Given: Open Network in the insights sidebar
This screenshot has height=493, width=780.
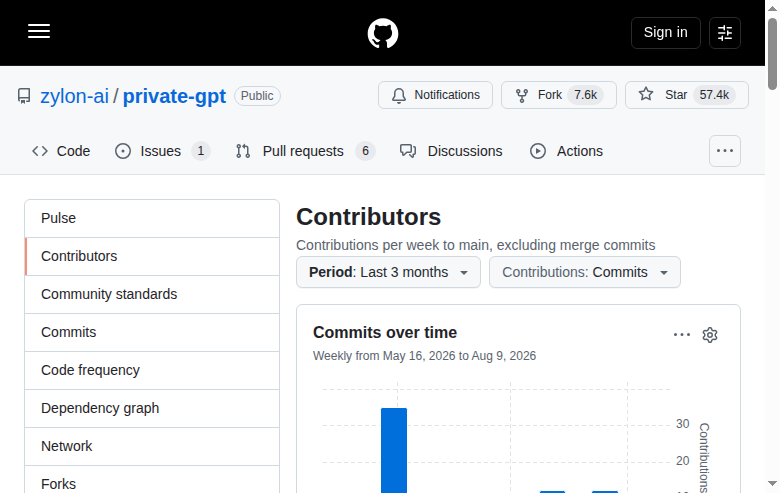Looking at the screenshot, I should [x=152, y=446].
